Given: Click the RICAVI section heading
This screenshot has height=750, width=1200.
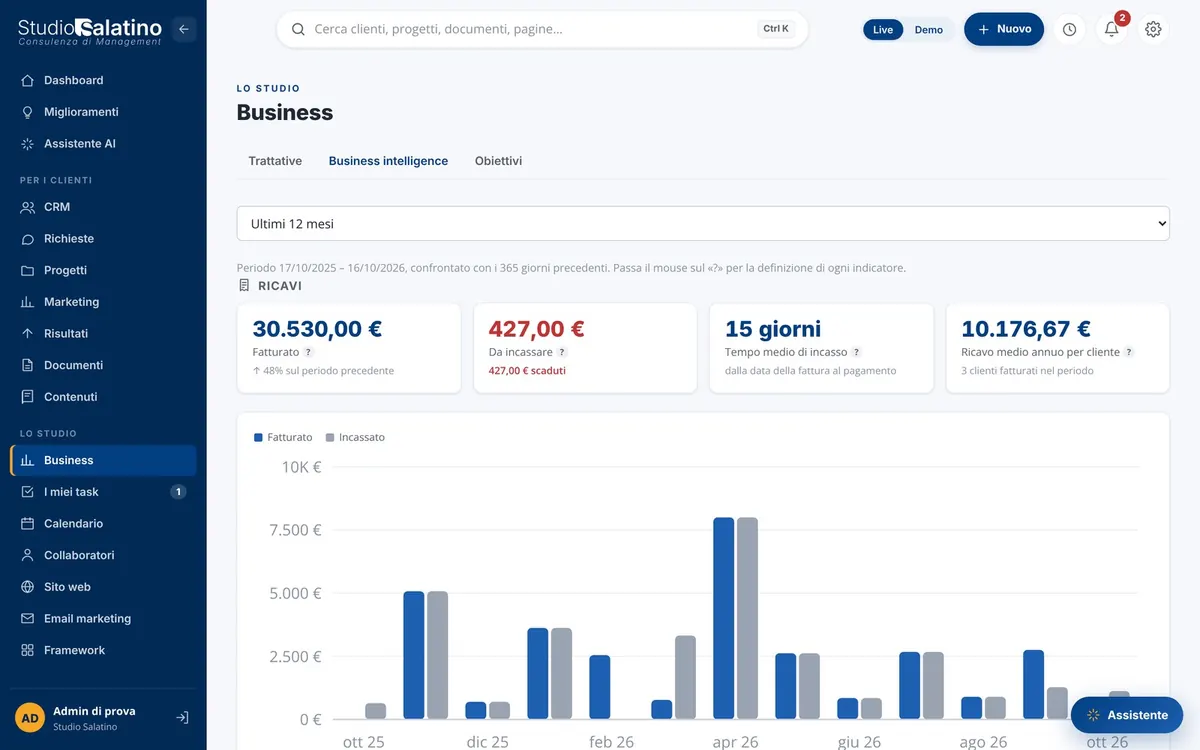Looking at the screenshot, I should pyautogui.click(x=280, y=286).
